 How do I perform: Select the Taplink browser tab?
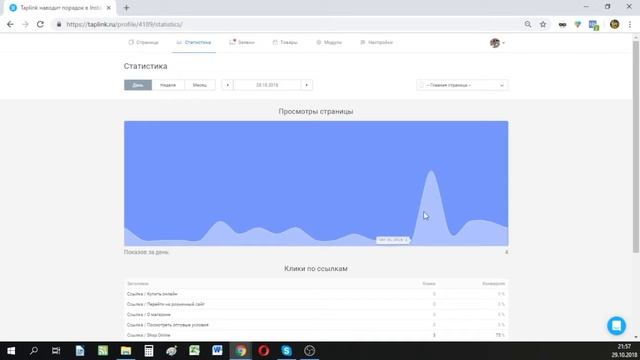pos(60,8)
